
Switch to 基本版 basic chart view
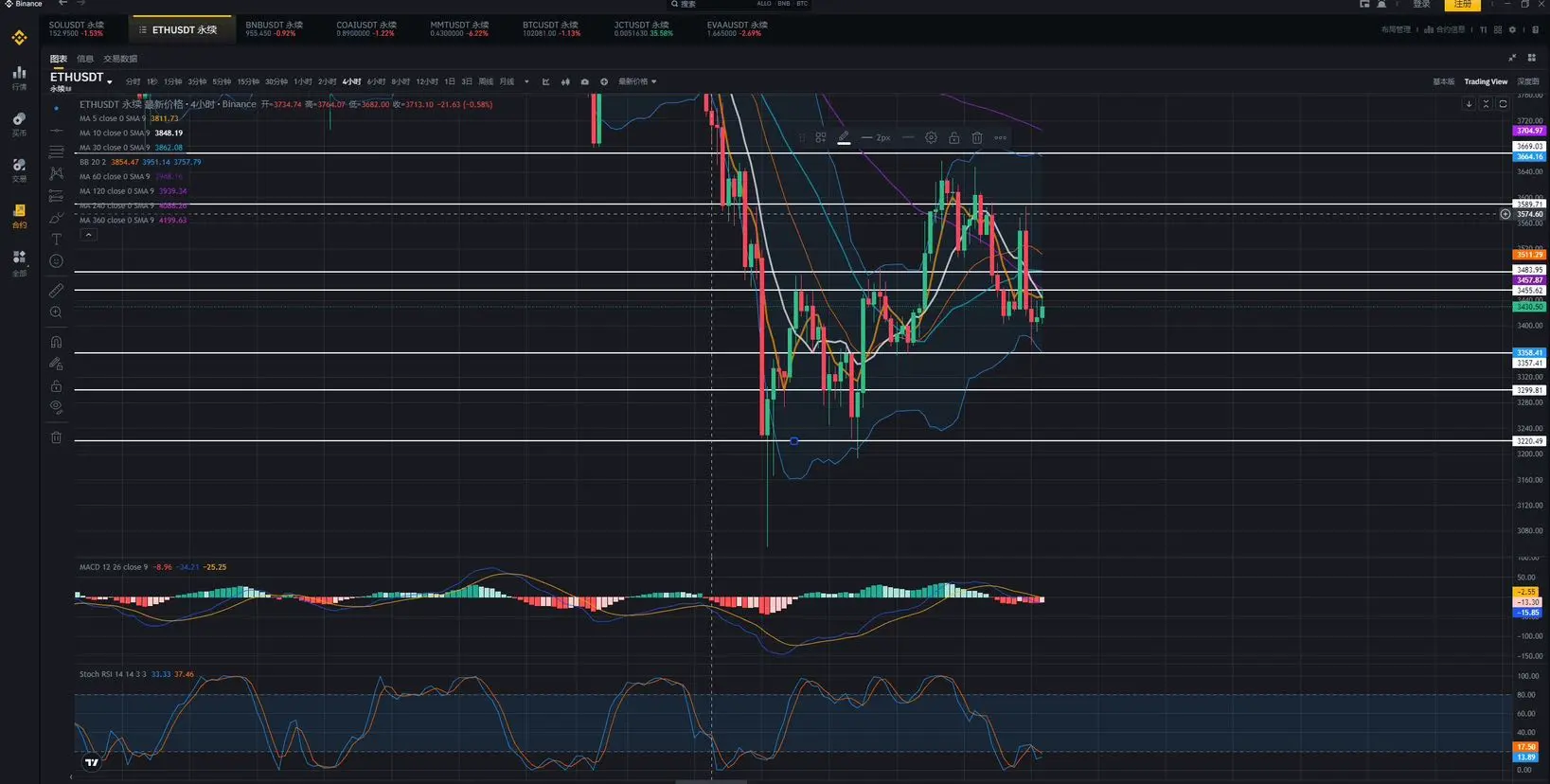1443,81
